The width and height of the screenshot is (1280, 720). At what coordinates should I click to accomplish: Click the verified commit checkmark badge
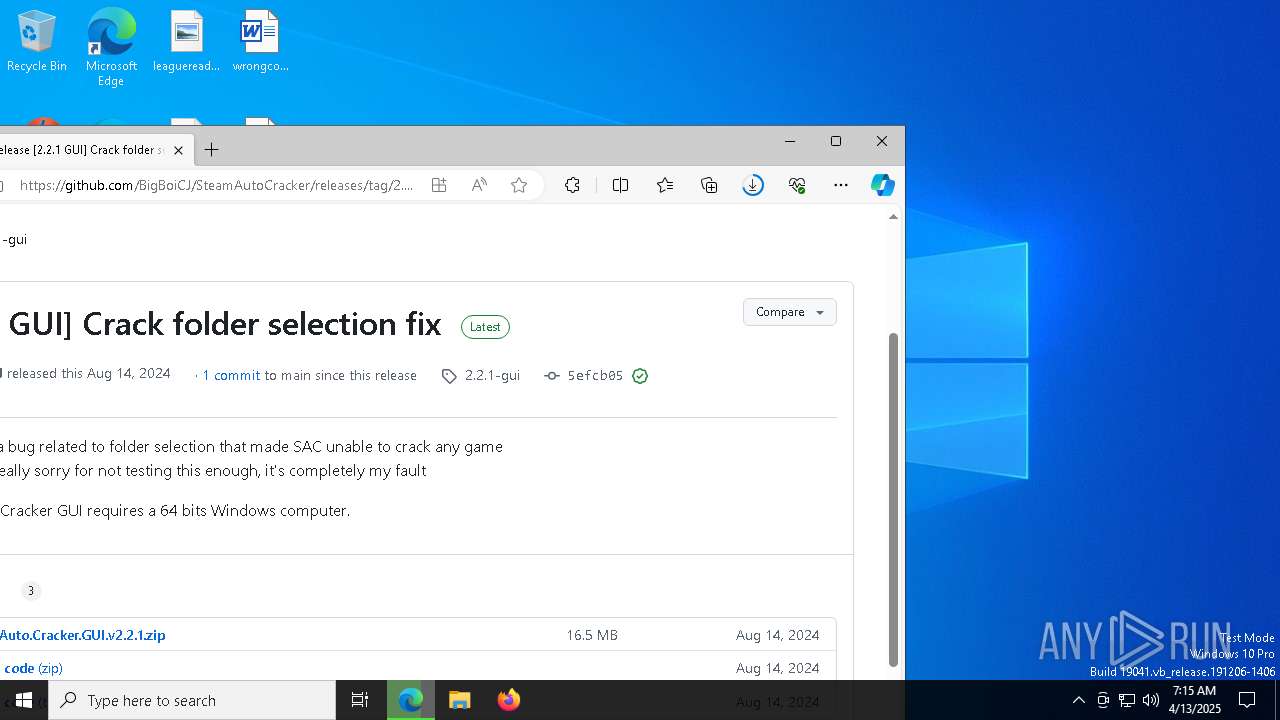pos(640,376)
